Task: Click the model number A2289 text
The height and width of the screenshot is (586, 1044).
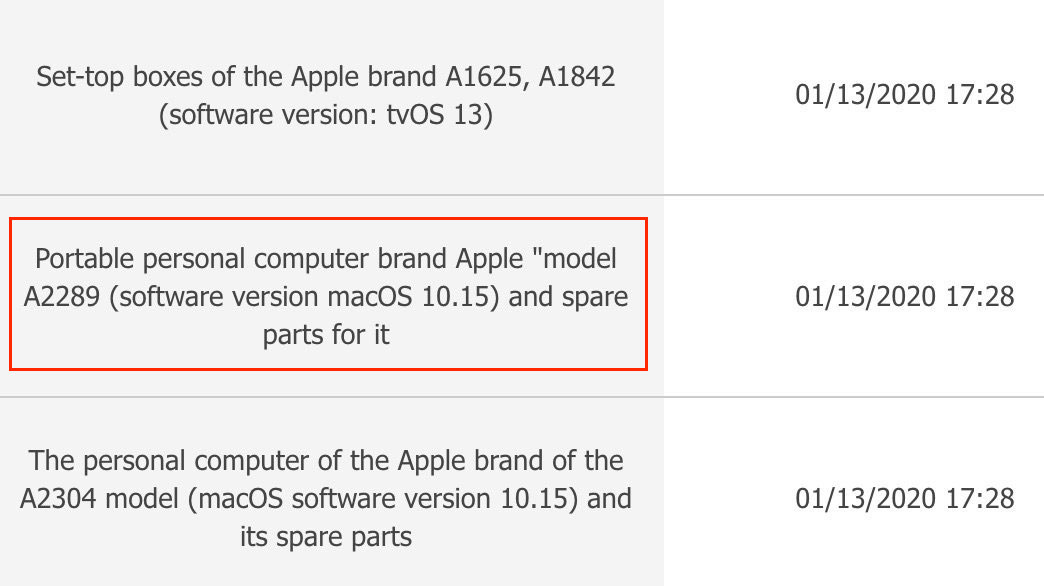Action: click(x=61, y=296)
